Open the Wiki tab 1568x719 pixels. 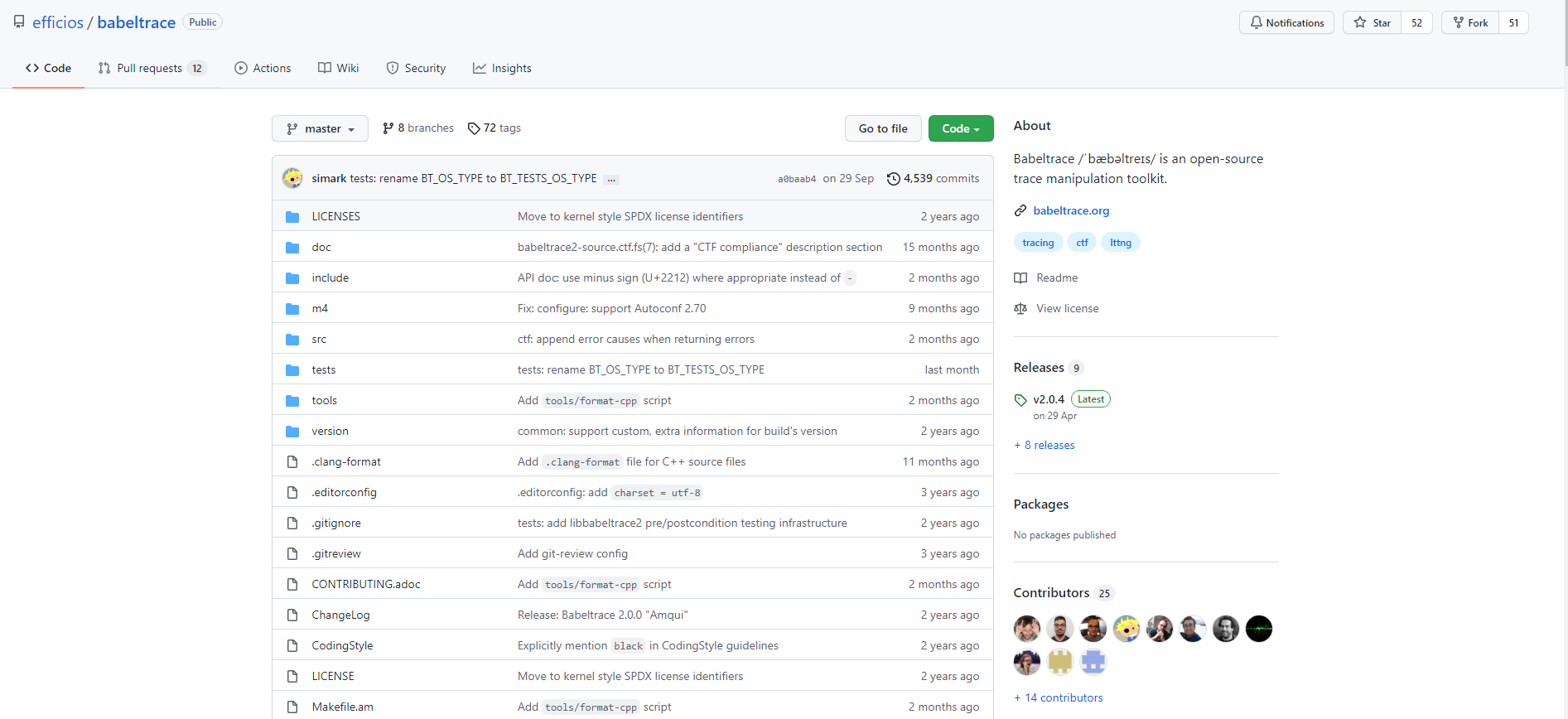tap(339, 68)
